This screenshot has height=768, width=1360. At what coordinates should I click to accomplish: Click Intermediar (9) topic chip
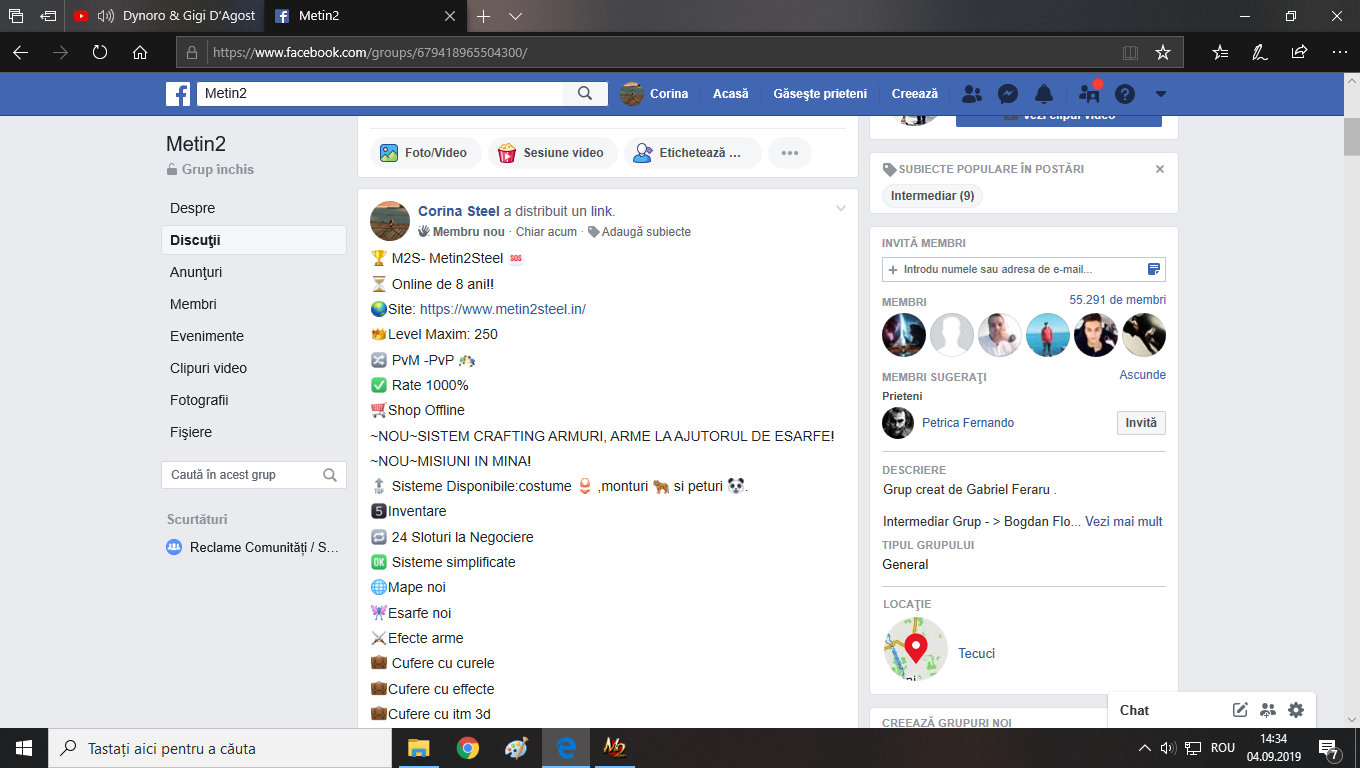tap(933, 196)
